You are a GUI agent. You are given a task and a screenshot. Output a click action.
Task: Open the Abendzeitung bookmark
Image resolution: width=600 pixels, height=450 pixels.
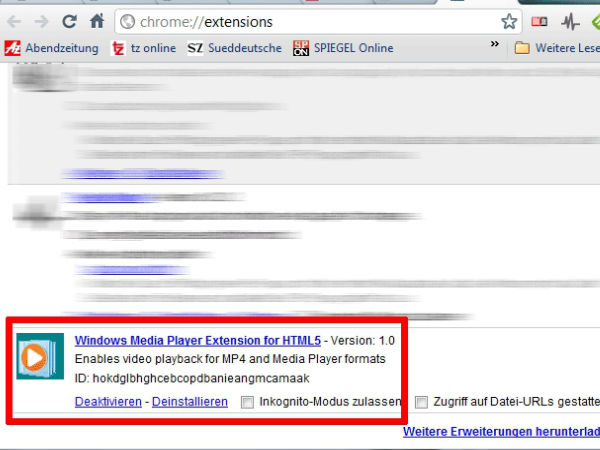pyautogui.click(x=52, y=47)
